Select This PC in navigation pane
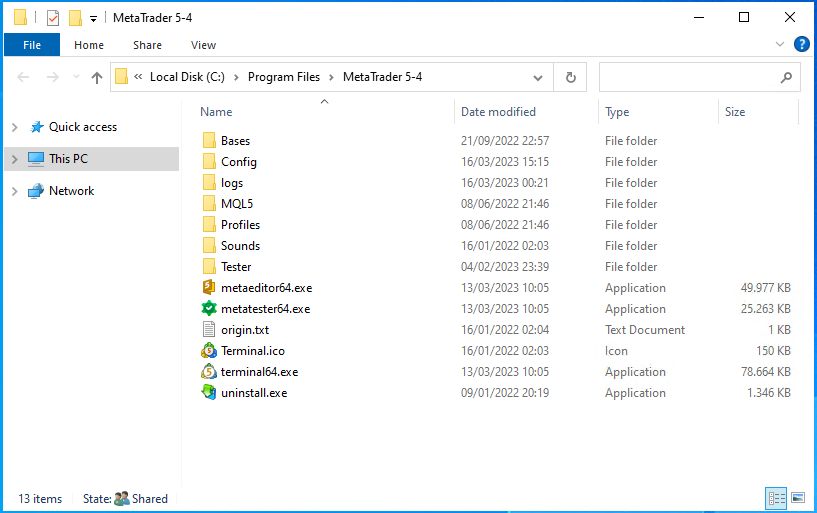 point(68,159)
